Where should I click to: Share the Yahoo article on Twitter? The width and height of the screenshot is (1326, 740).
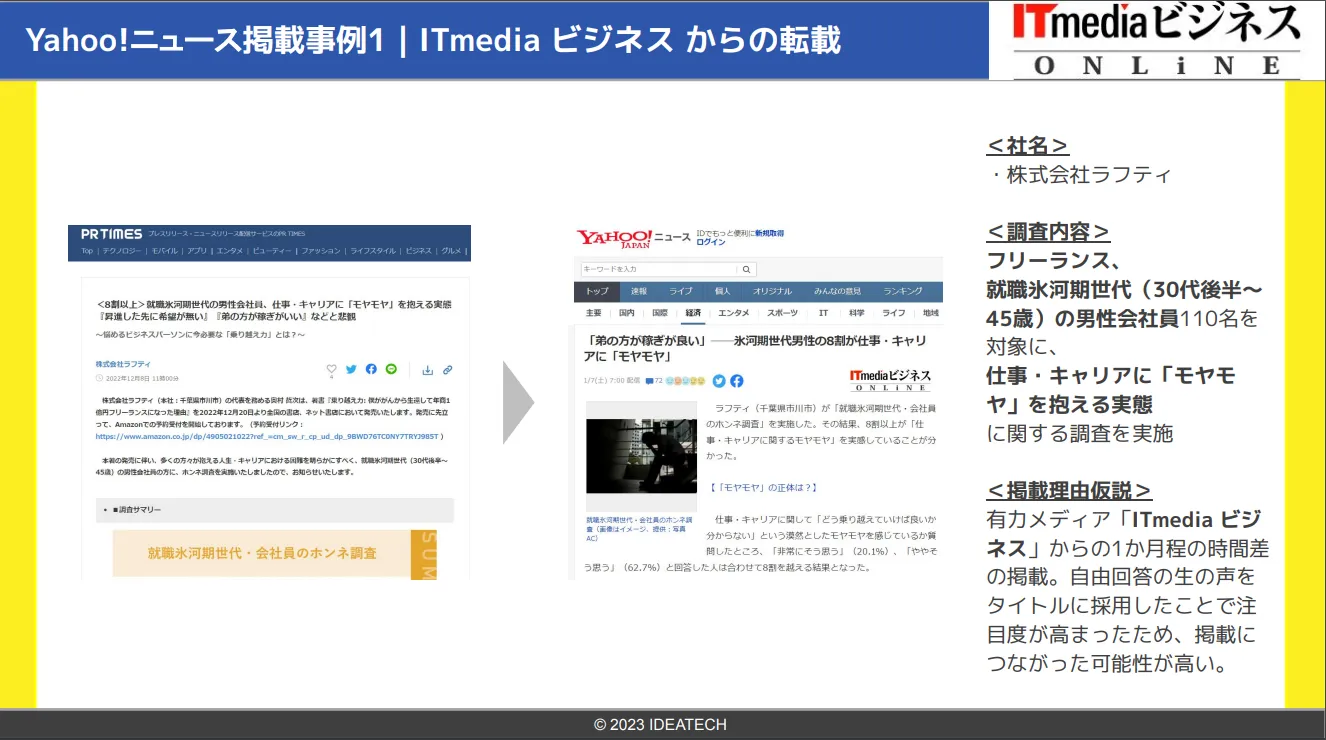point(719,381)
